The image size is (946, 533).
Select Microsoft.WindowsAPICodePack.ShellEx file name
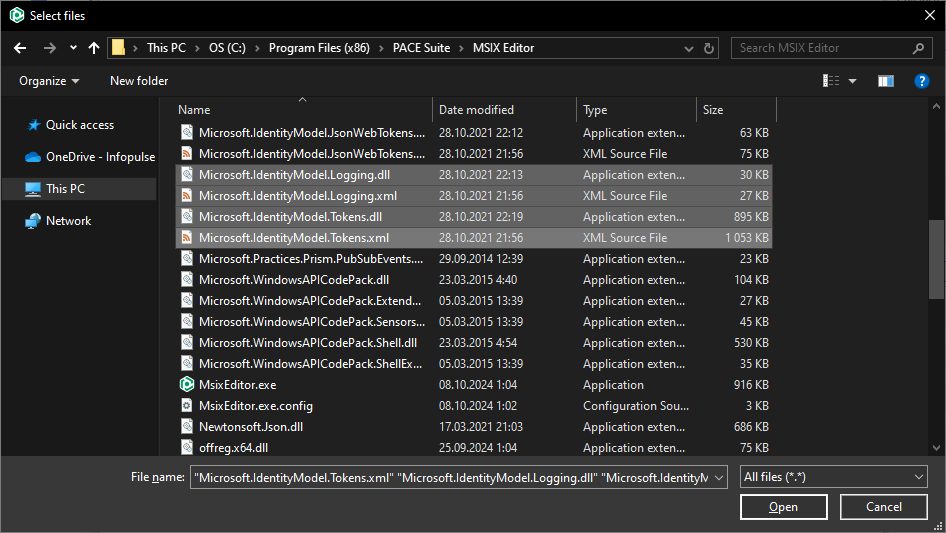pyautogui.click(x=311, y=364)
